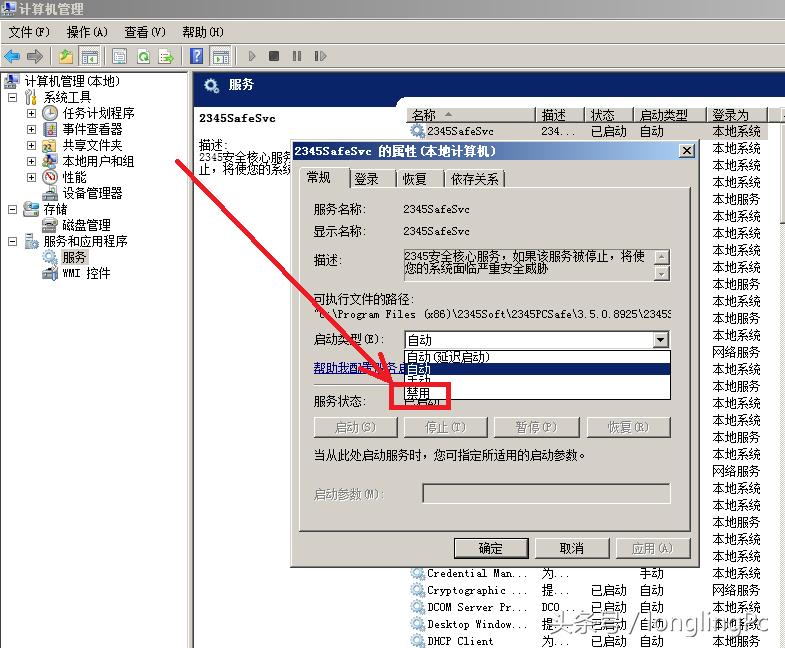The width and height of the screenshot is (785, 648).
Task: Click the 启动参数 input field
Action: pyautogui.click(x=546, y=493)
